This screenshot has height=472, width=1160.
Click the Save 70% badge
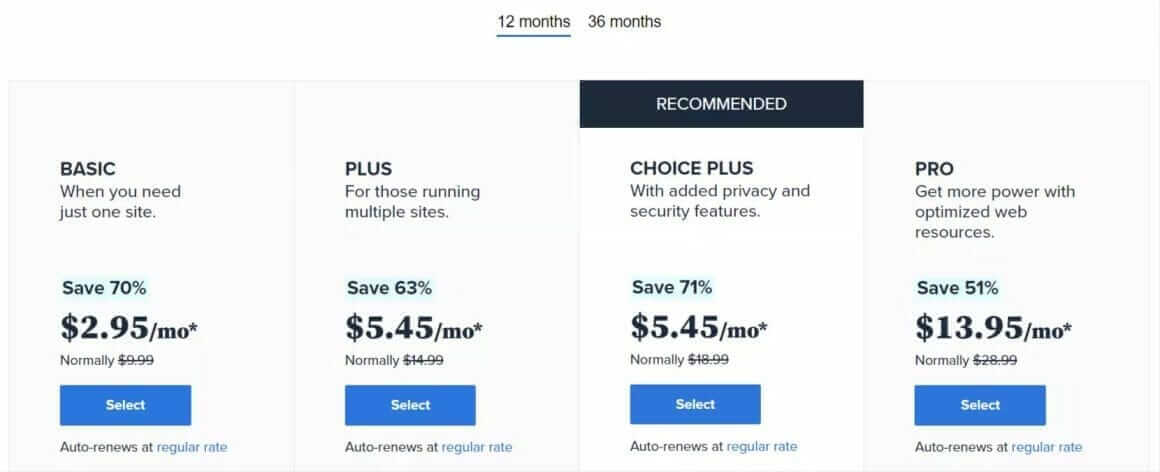(104, 288)
